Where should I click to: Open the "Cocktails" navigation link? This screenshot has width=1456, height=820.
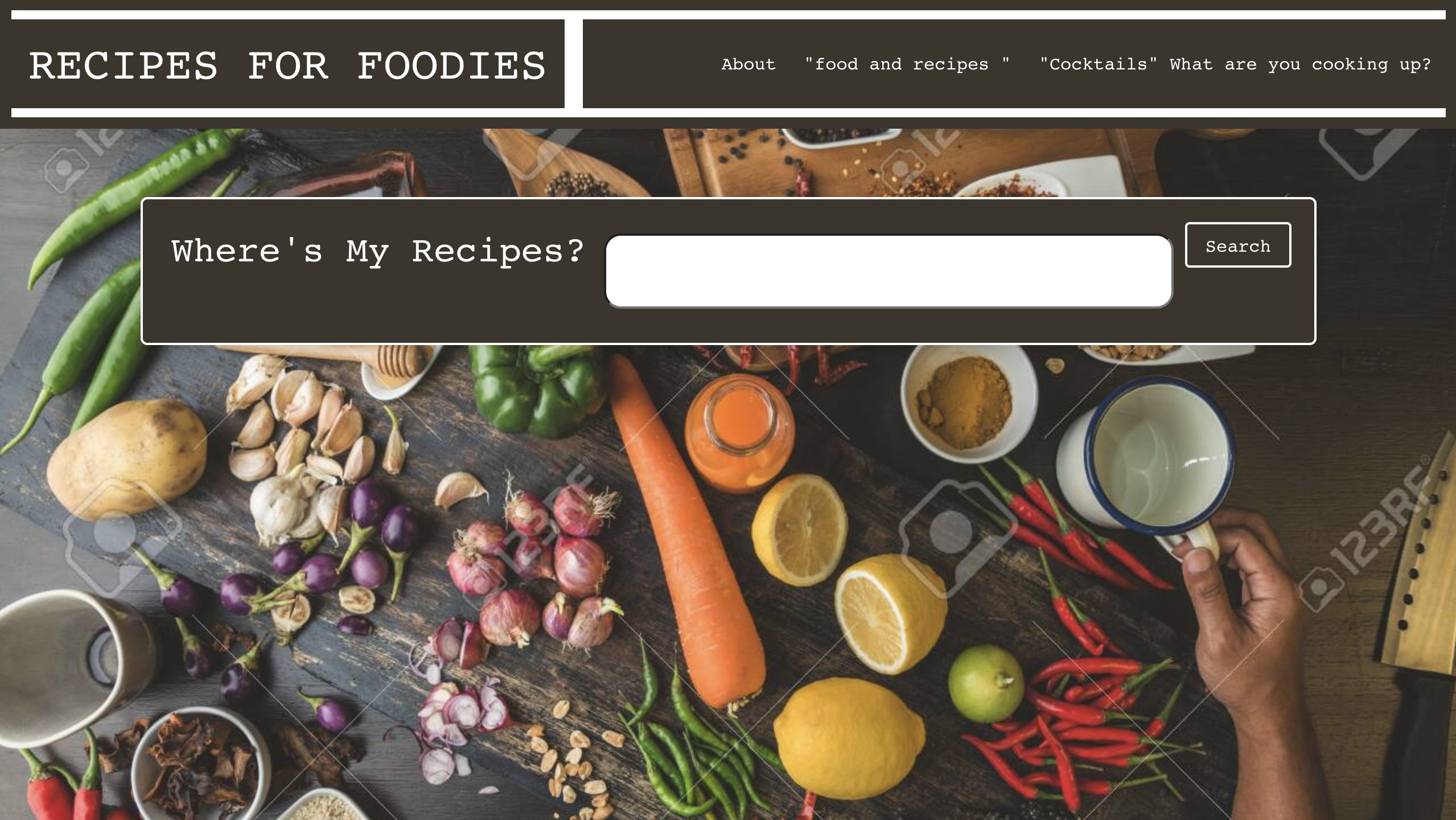pyautogui.click(x=1099, y=64)
